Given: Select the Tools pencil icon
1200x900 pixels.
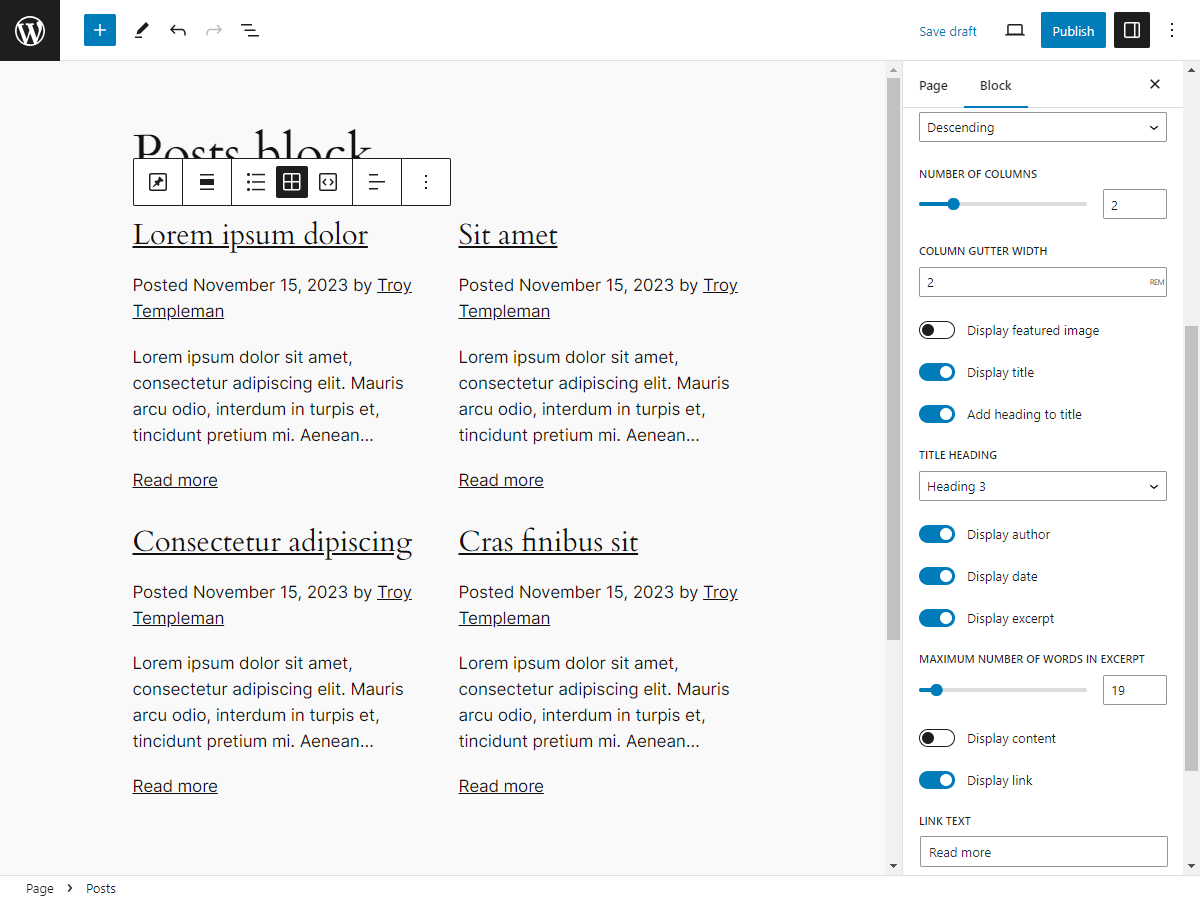Looking at the screenshot, I should 141,30.
